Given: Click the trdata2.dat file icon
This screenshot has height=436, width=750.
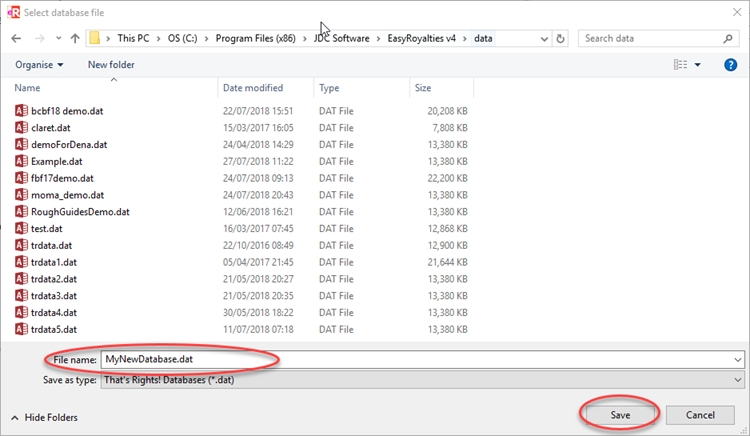Looking at the screenshot, I should point(21,279).
